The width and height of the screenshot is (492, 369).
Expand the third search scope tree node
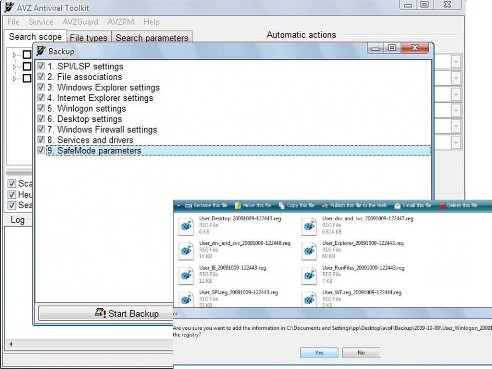point(14,79)
